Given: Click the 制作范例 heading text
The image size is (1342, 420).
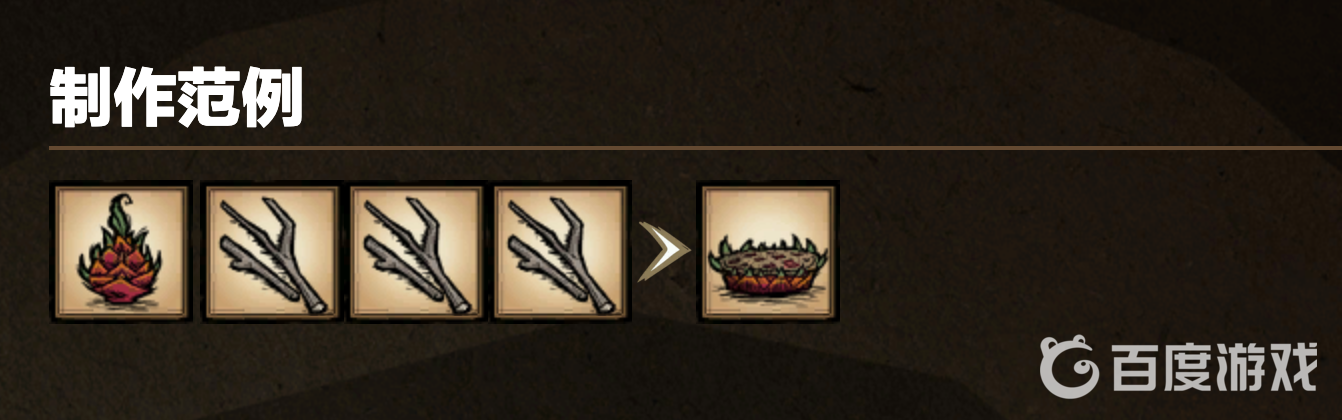Looking at the screenshot, I should (x=176, y=97).
